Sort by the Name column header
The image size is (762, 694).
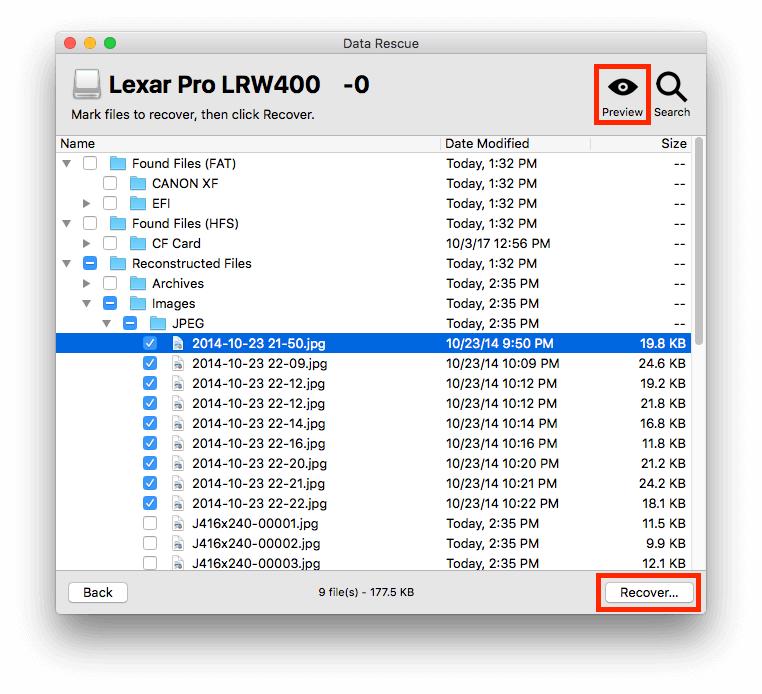pos(248,144)
